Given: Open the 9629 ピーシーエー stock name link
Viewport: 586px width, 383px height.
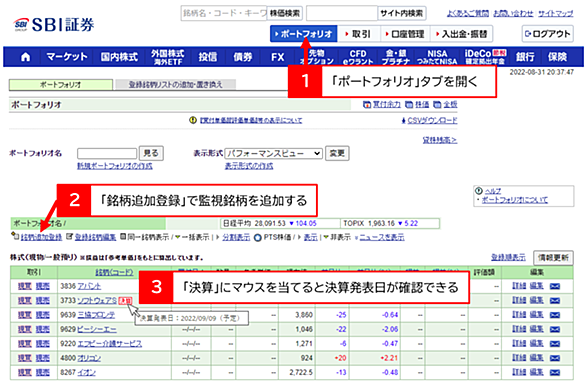Looking at the screenshot, I should (x=97, y=330).
